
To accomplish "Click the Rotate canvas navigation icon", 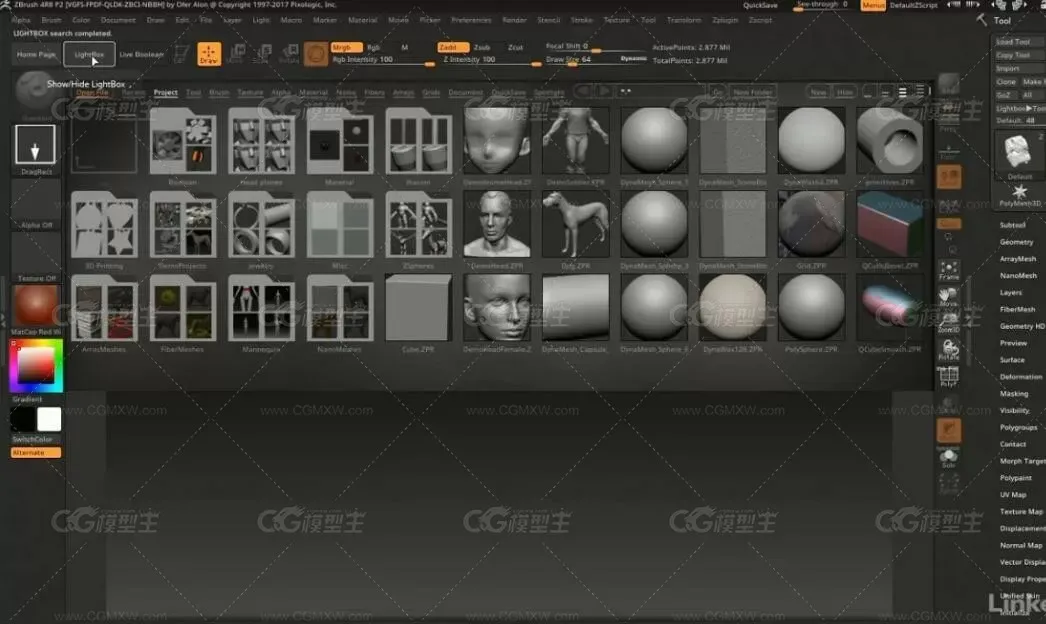I will coord(949,350).
